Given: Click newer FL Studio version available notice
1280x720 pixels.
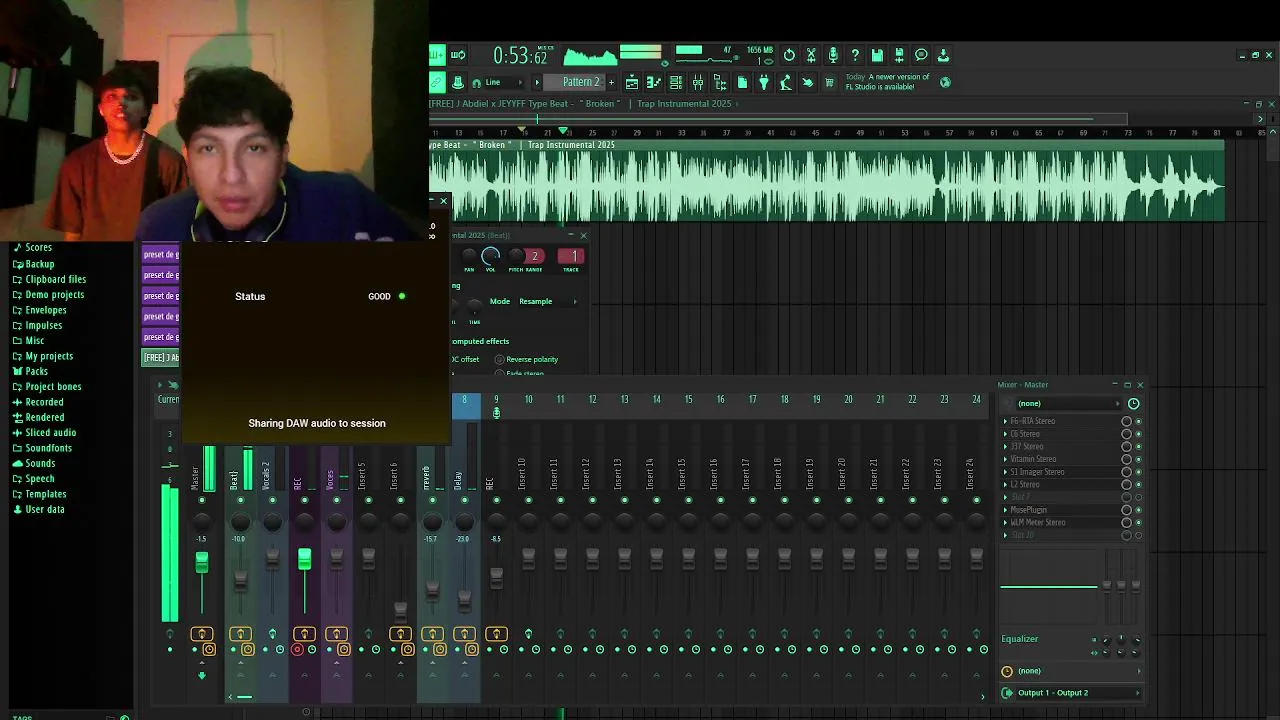Looking at the screenshot, I should coord(888,82).
